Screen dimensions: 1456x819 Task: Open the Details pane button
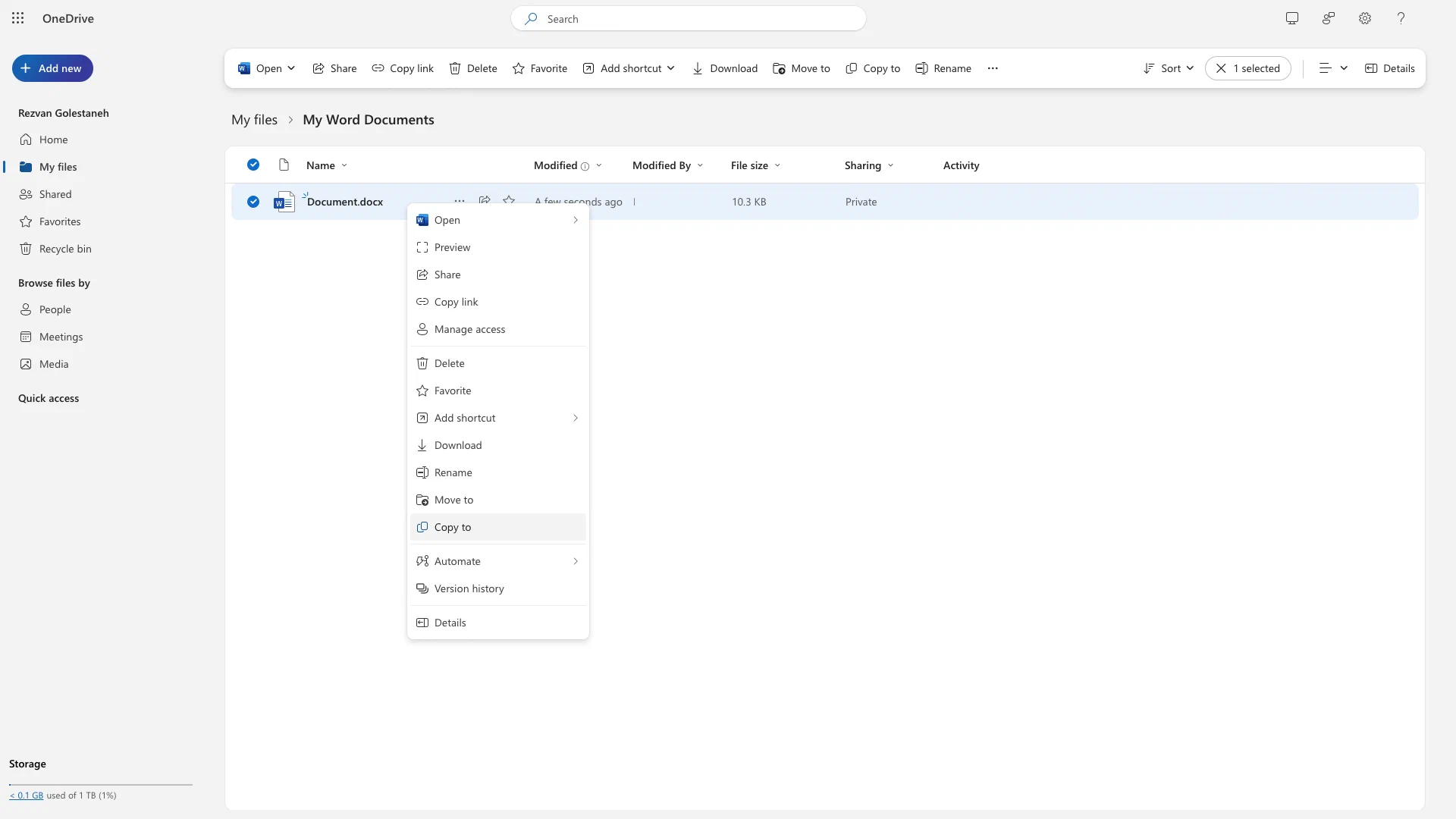[x=1390, y=68]
